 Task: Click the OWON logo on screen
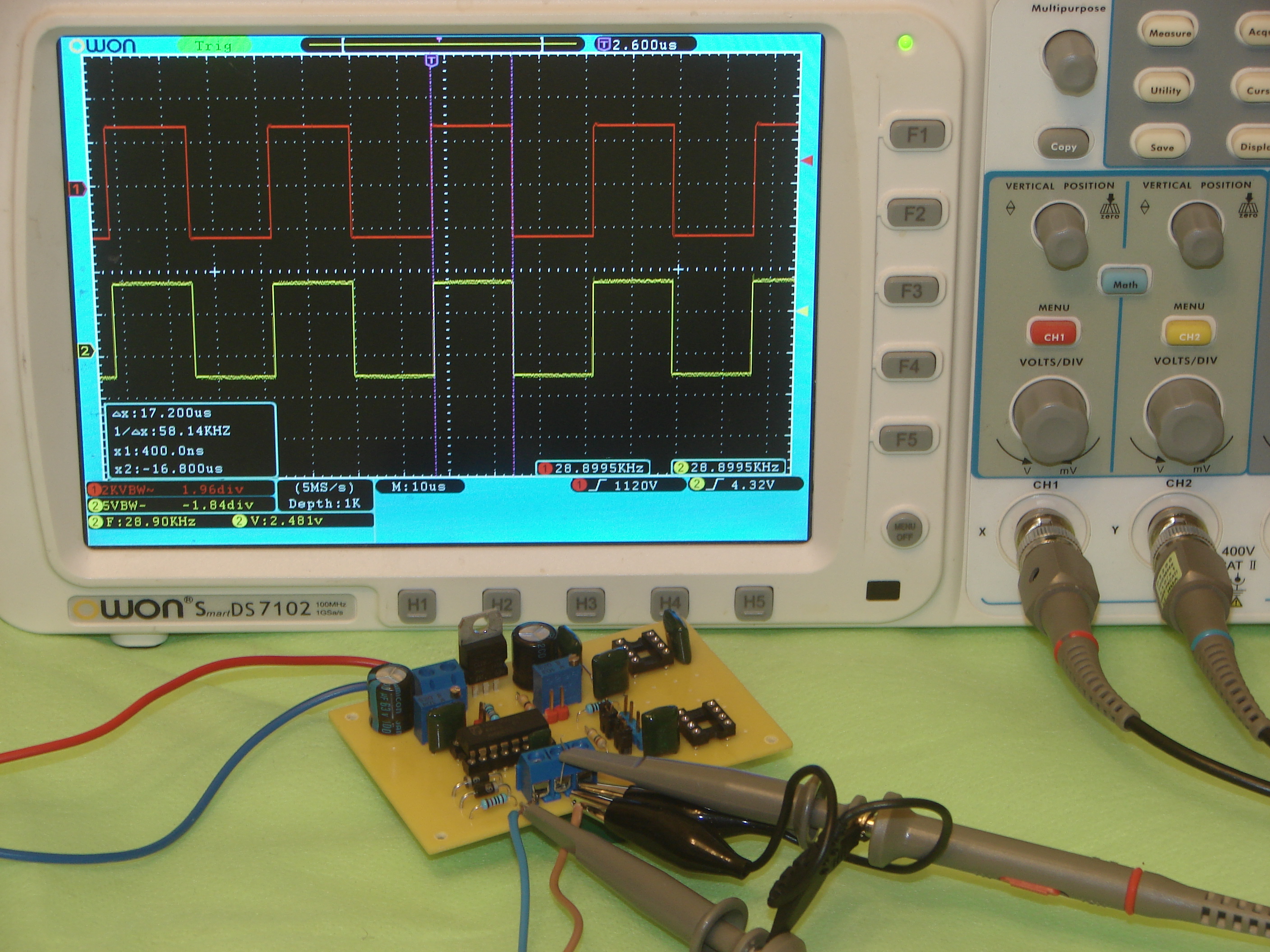pyautogui.click(x=101, y=46)
